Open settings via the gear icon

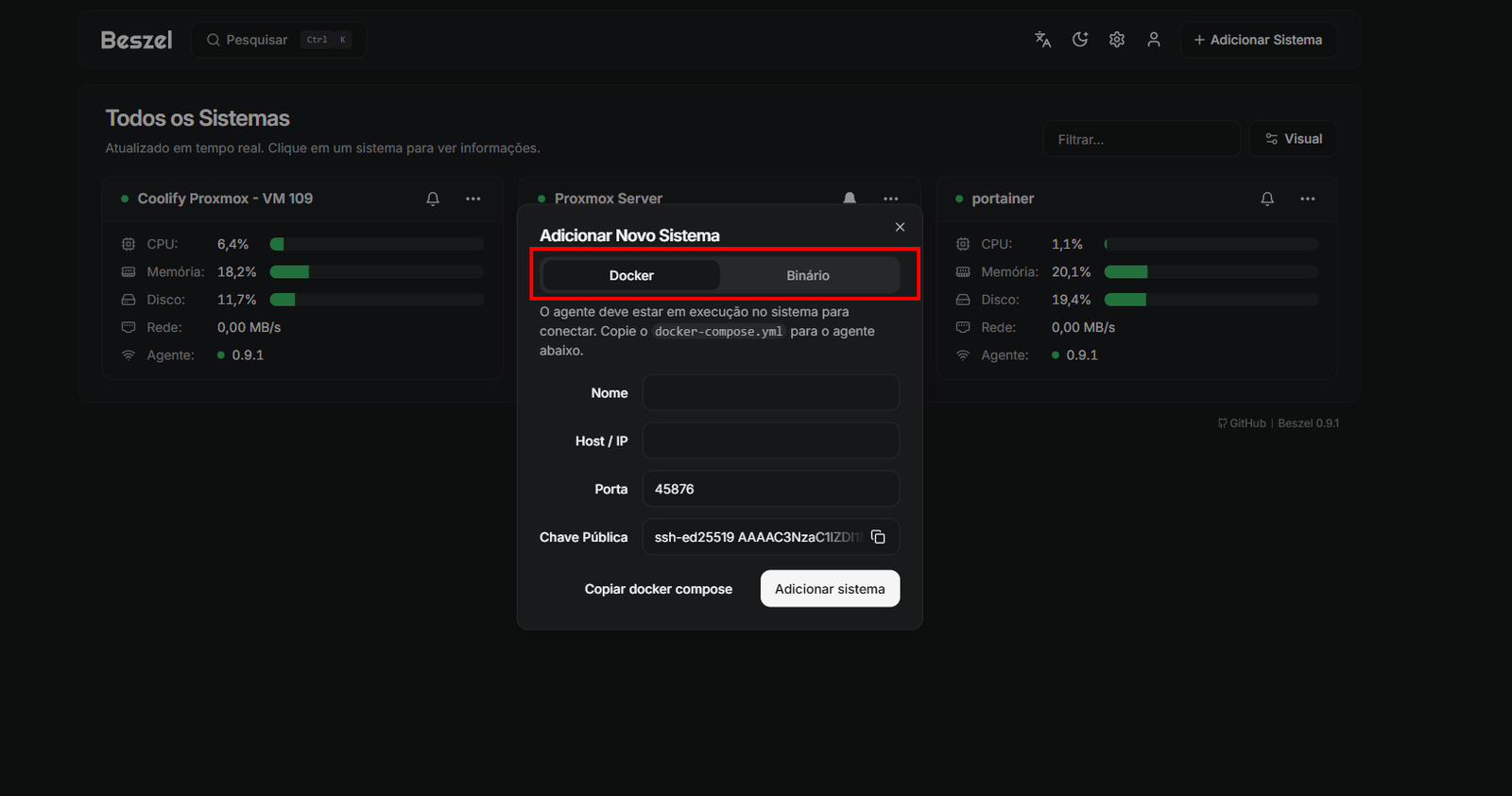click(1117, 40)
